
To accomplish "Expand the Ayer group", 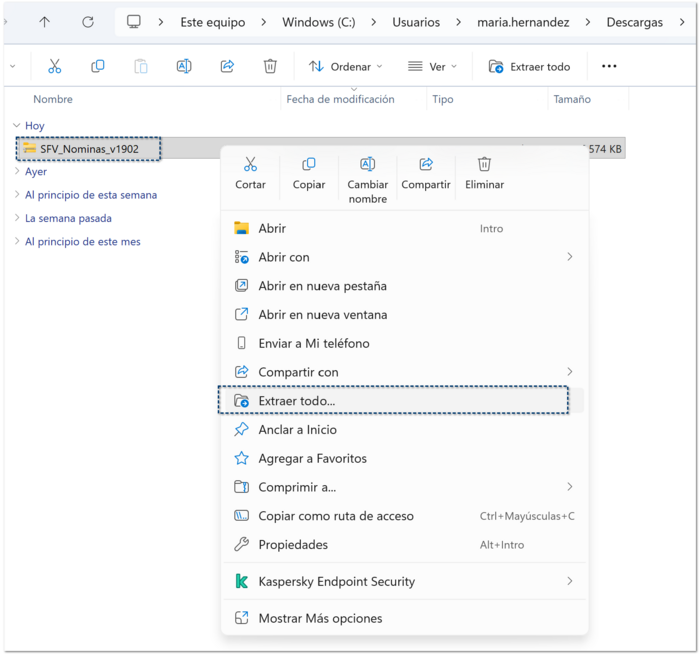I will coord(36,172).
